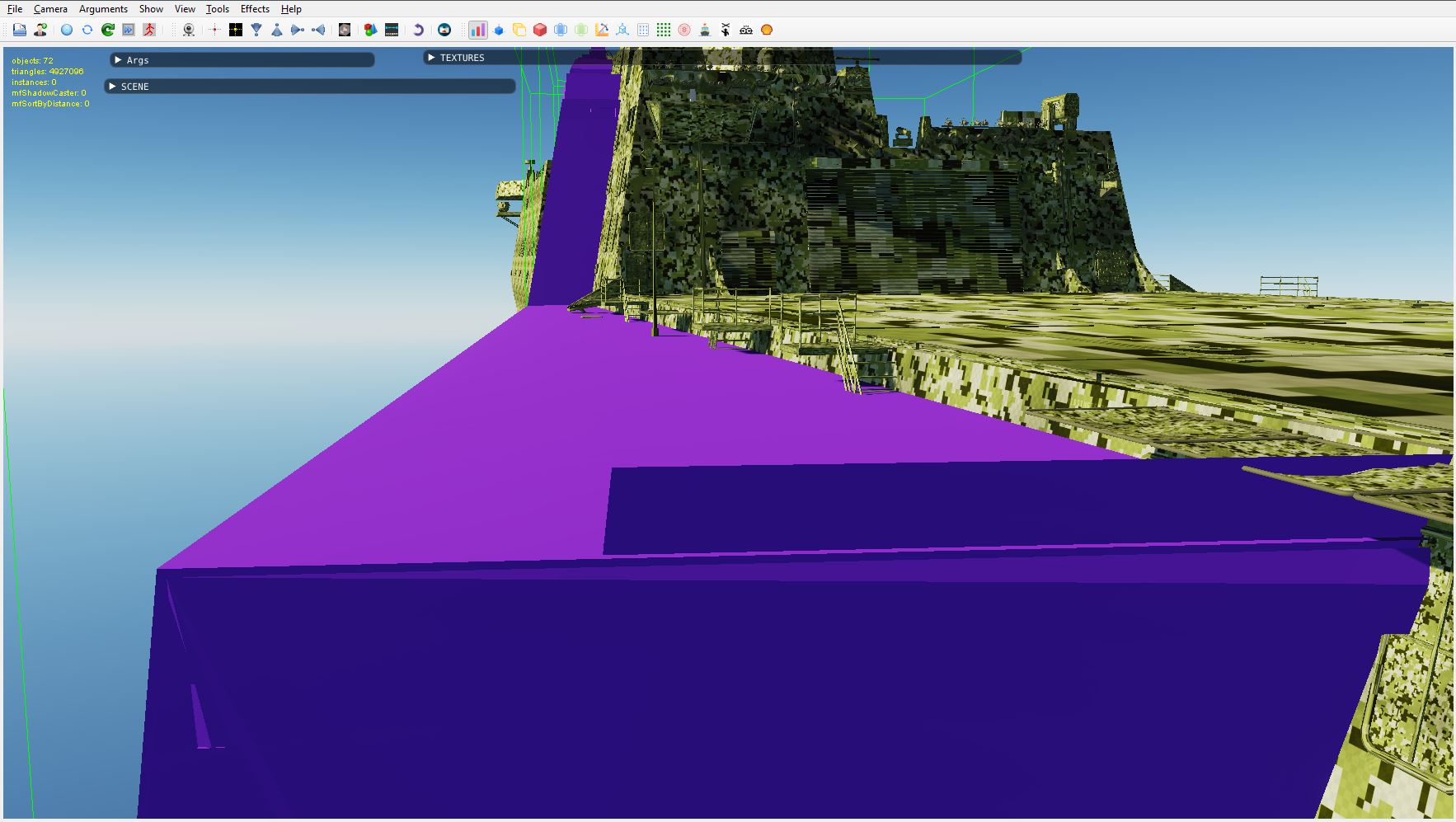1456x822 pixels.
Task: Click the fast-forward double arrow button
Action: (129, 30)
